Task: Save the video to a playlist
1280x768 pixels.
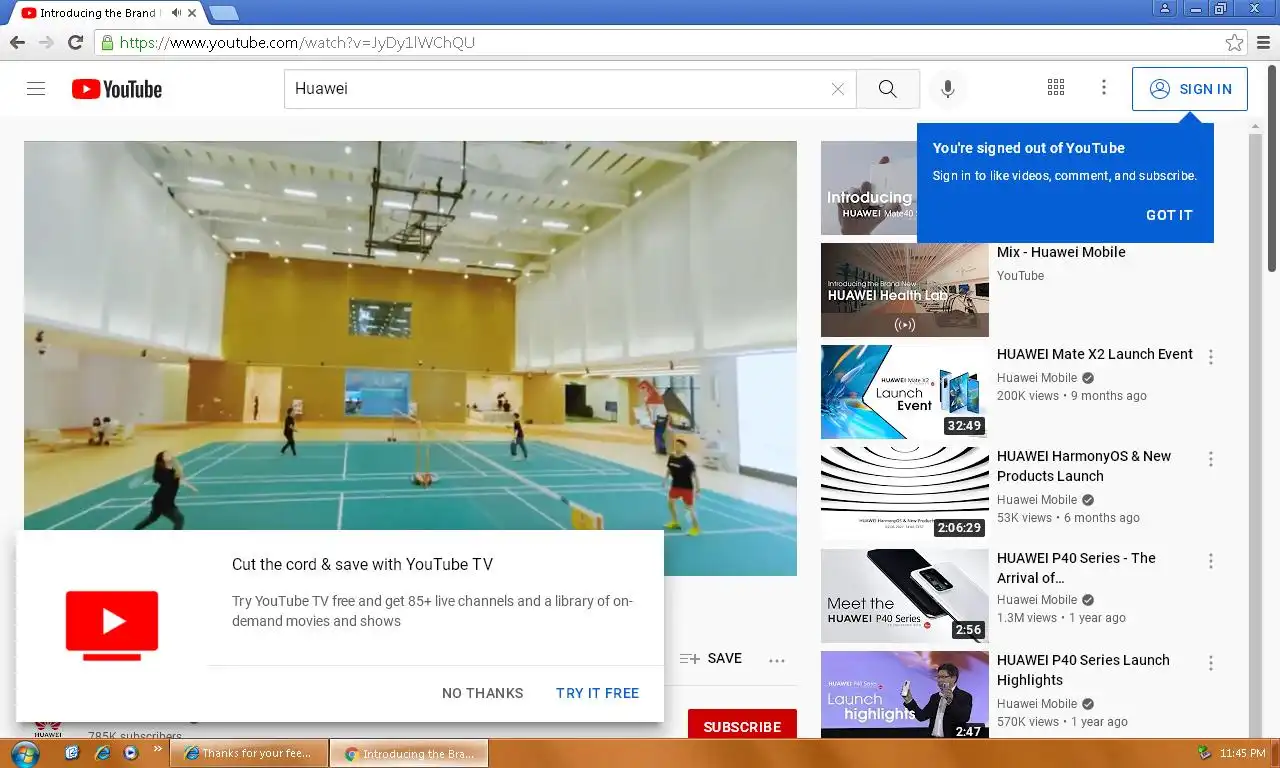Action: pyautogui.click(x=711, y=659)
